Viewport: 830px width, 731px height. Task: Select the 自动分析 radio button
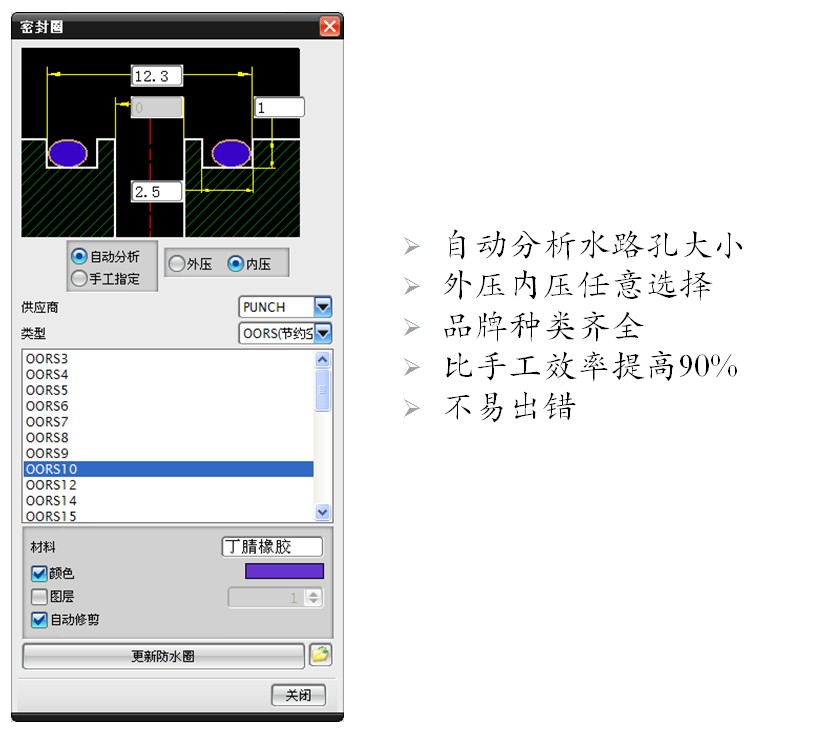pyautogui.click(x=80, y=257)
